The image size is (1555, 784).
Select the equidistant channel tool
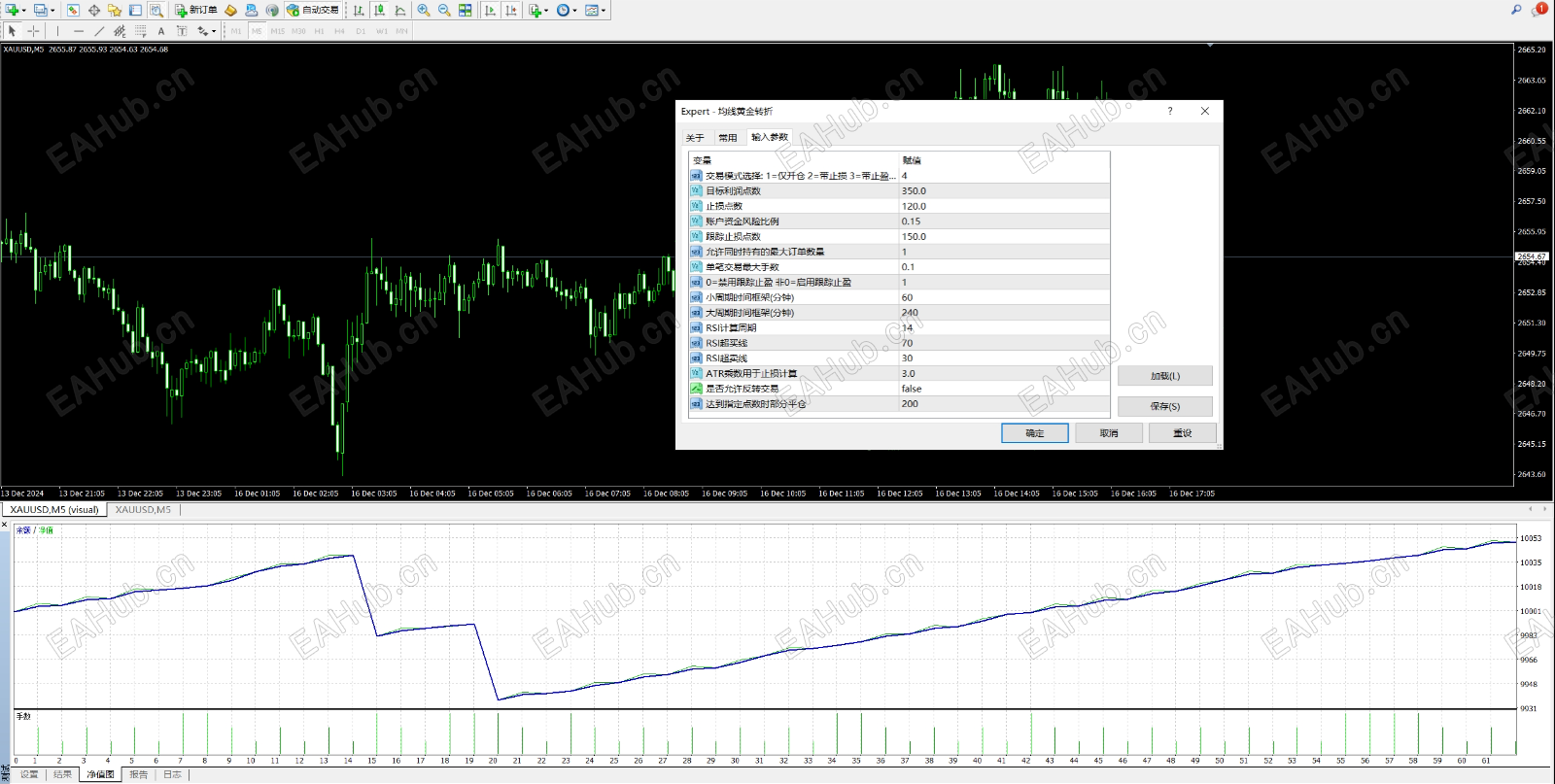pos(120,31)
